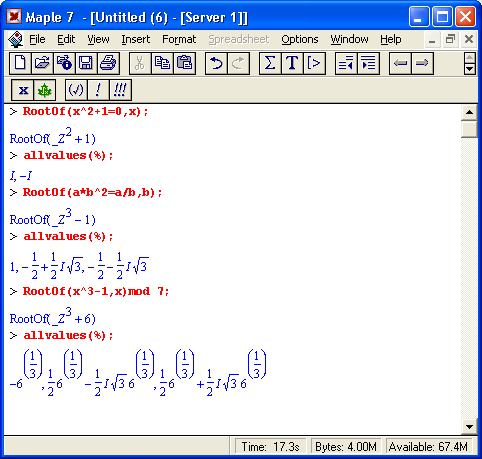Viewport: 482px width, 459px height.
Task: Click the last allvalues(%); input line
Action: coord(68,335)
